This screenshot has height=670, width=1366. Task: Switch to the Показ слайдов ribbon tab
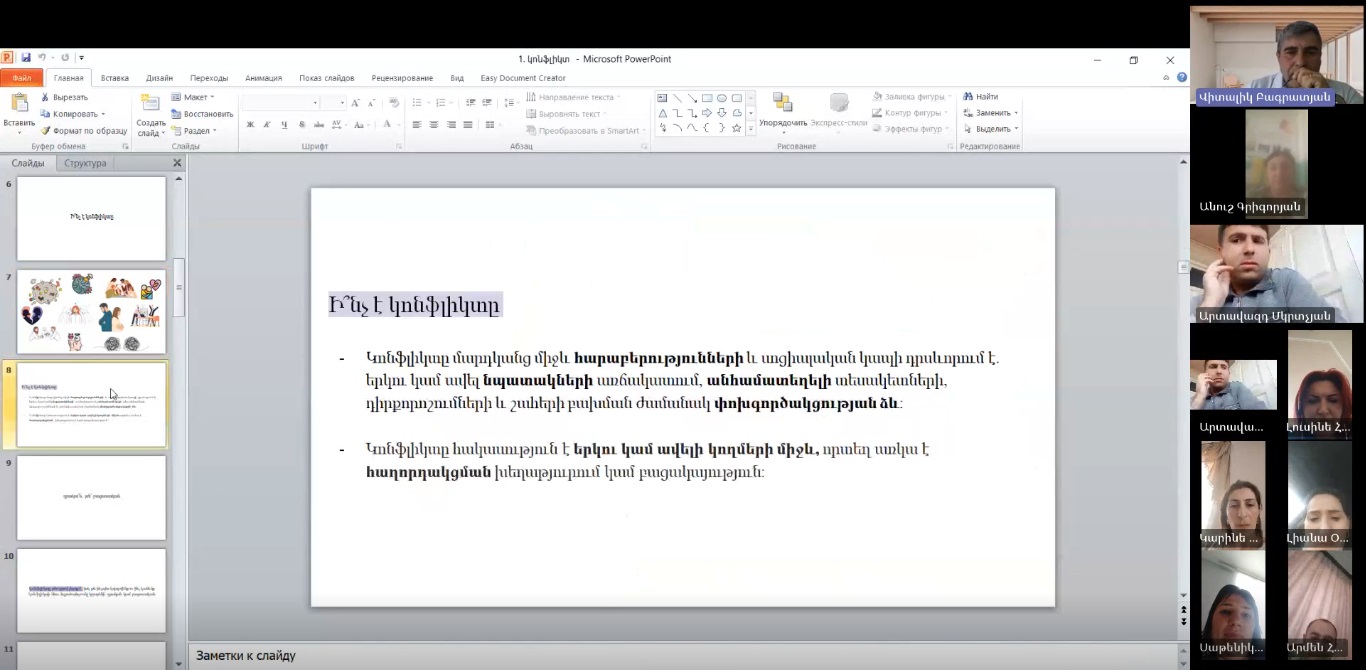click(327, 78)
